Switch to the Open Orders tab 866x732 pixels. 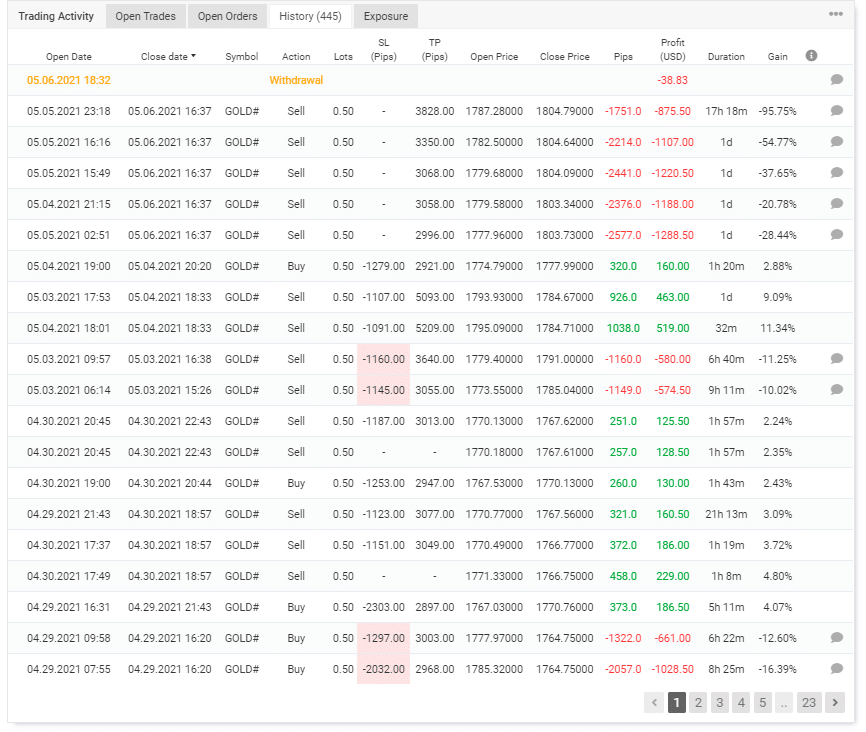pyautogui.click(x=228, y=16)
